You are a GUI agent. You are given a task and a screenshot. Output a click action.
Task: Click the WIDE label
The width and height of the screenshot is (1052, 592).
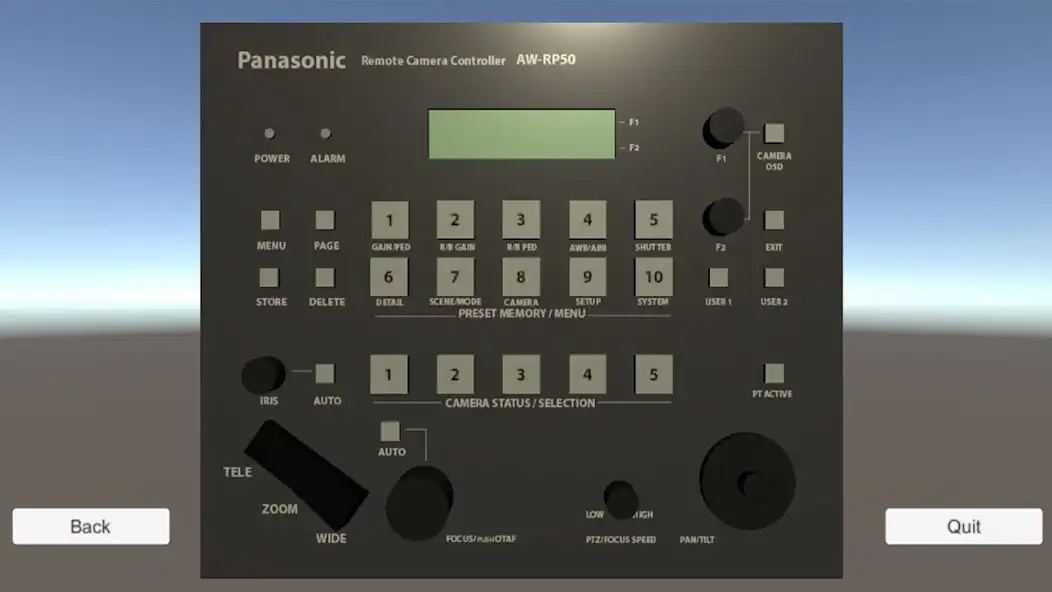[x=331, y=538]
